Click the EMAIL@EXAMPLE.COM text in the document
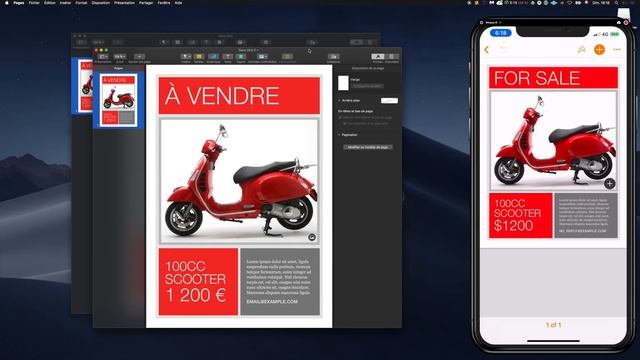Image resolution: width=640 pixels, height=360 pixels. (272, 302)
